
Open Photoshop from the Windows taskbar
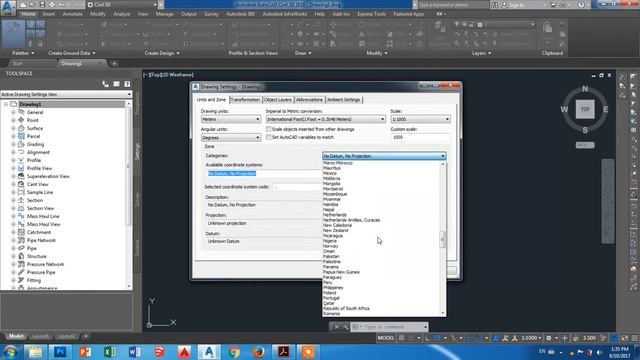click(x=60, y=352)
